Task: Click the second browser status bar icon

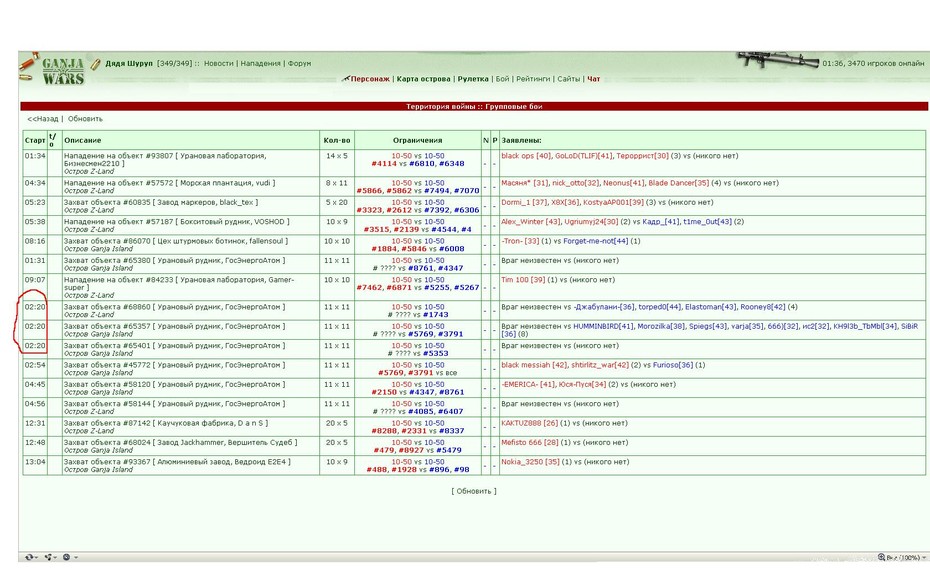Action: click(50, 557)
